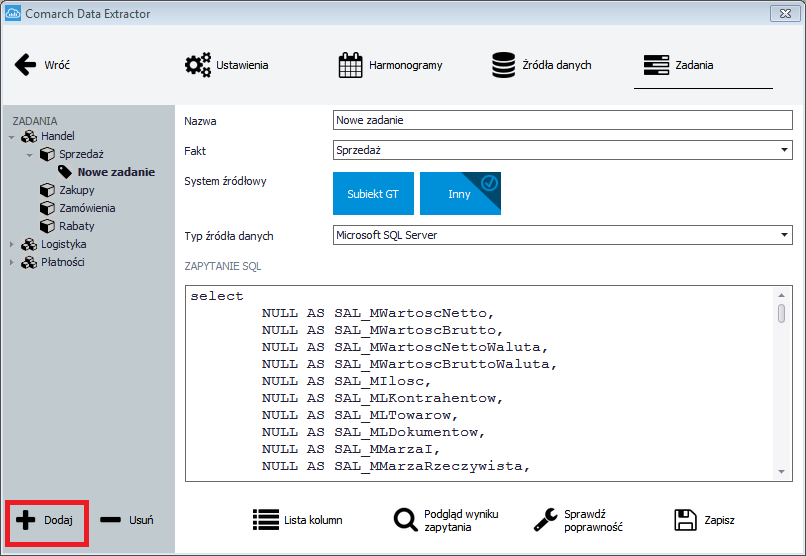Click the Sprawdź poprawność label
The height and width of the screenshot is (556, 806).
pos(593,521)
